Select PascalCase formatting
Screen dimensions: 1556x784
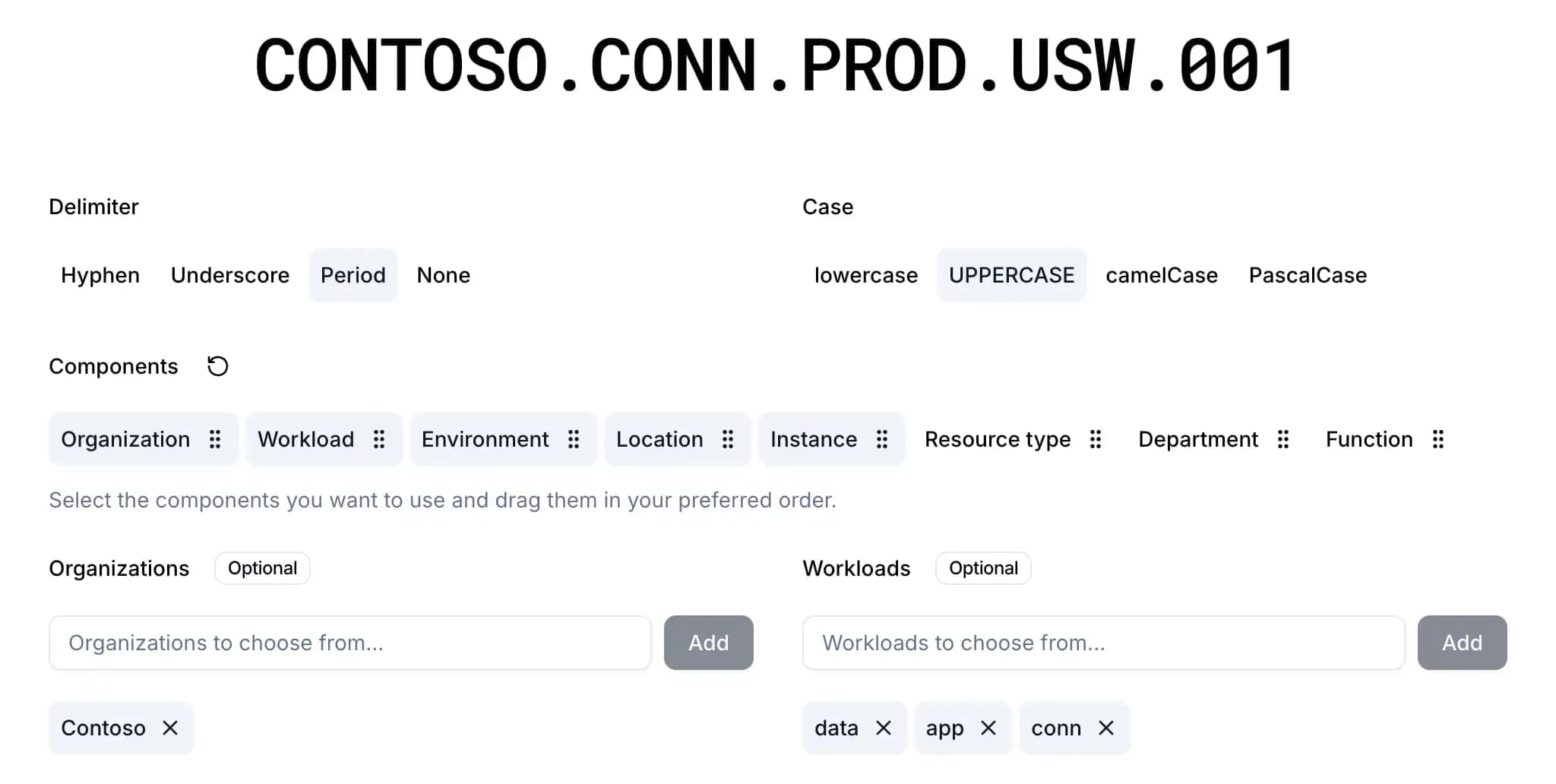1307,275
